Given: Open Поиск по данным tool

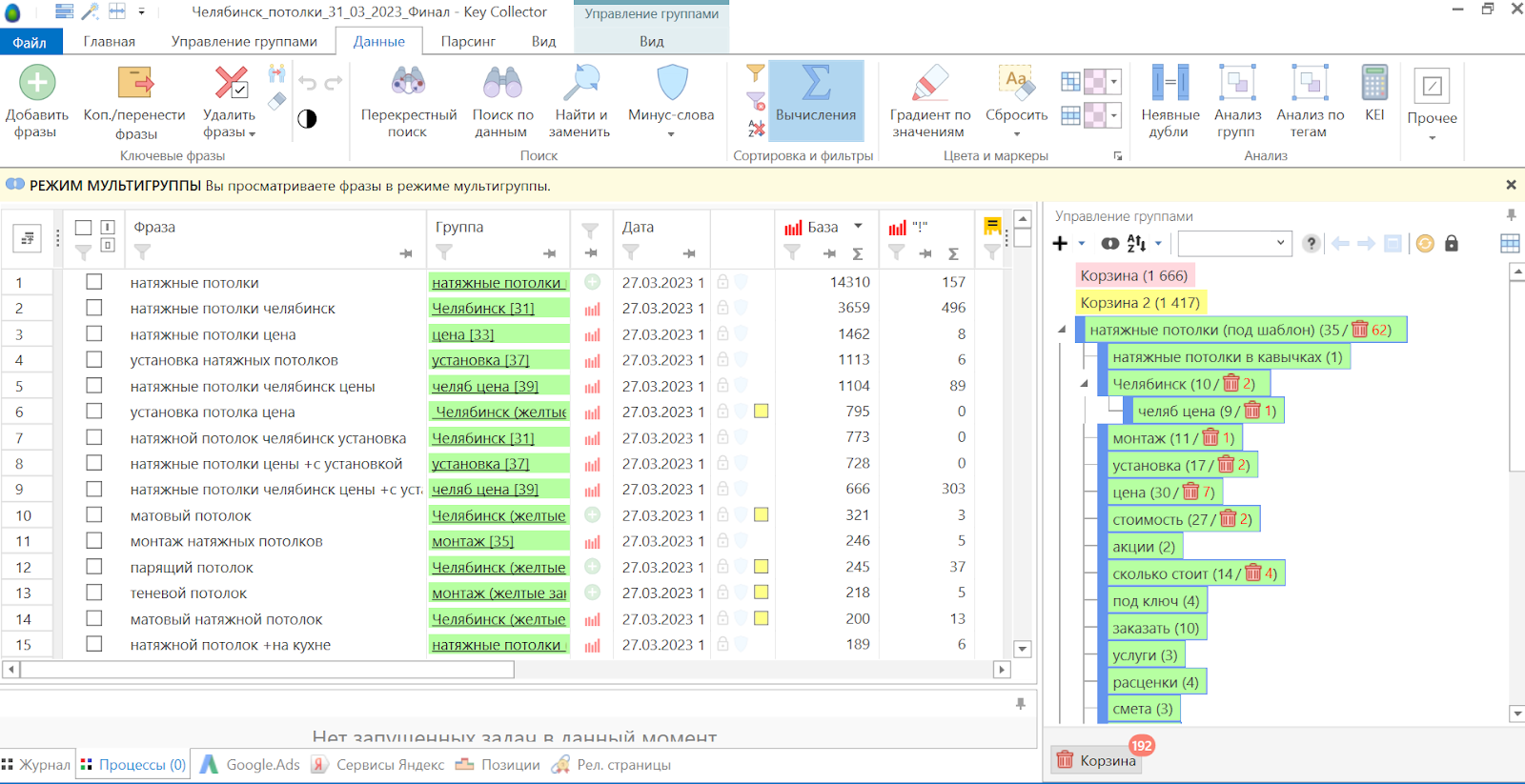Looking at the screenshot, I should coord(502,83).
